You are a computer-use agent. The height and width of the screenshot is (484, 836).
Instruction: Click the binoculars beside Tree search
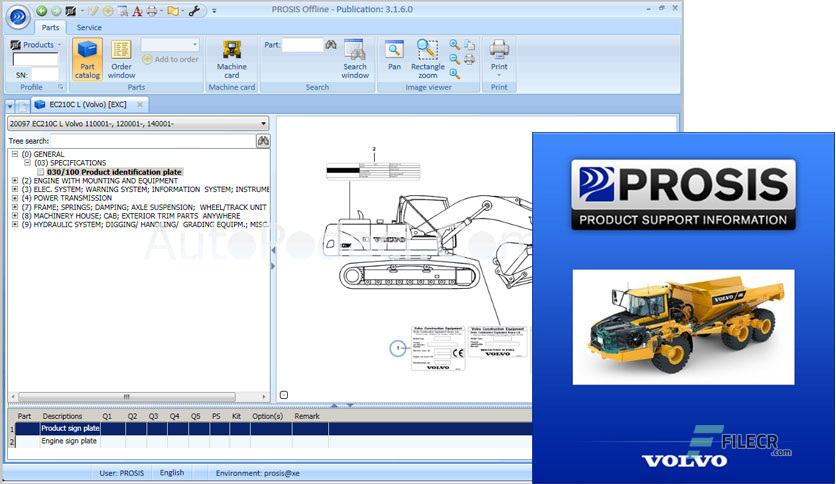point(263,141)
